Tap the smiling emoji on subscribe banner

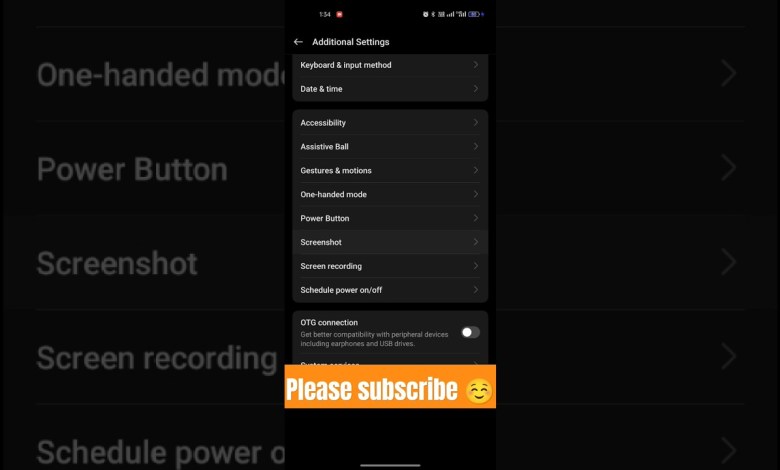[479, 390]
